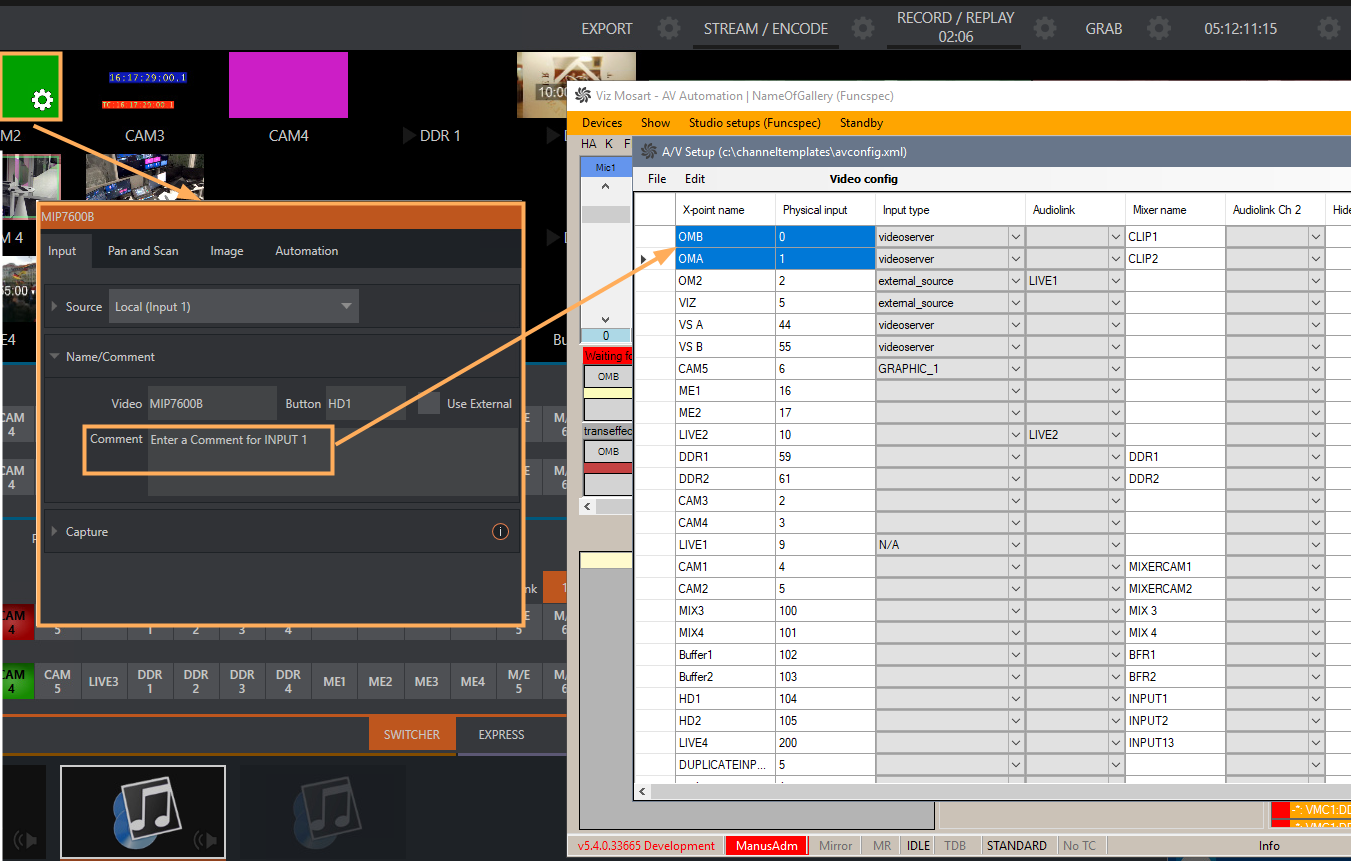Image resolution: width=1351 pixels, height=861 pixels.
Task: Expand the Capture section
Action: (x=55, y=532)
